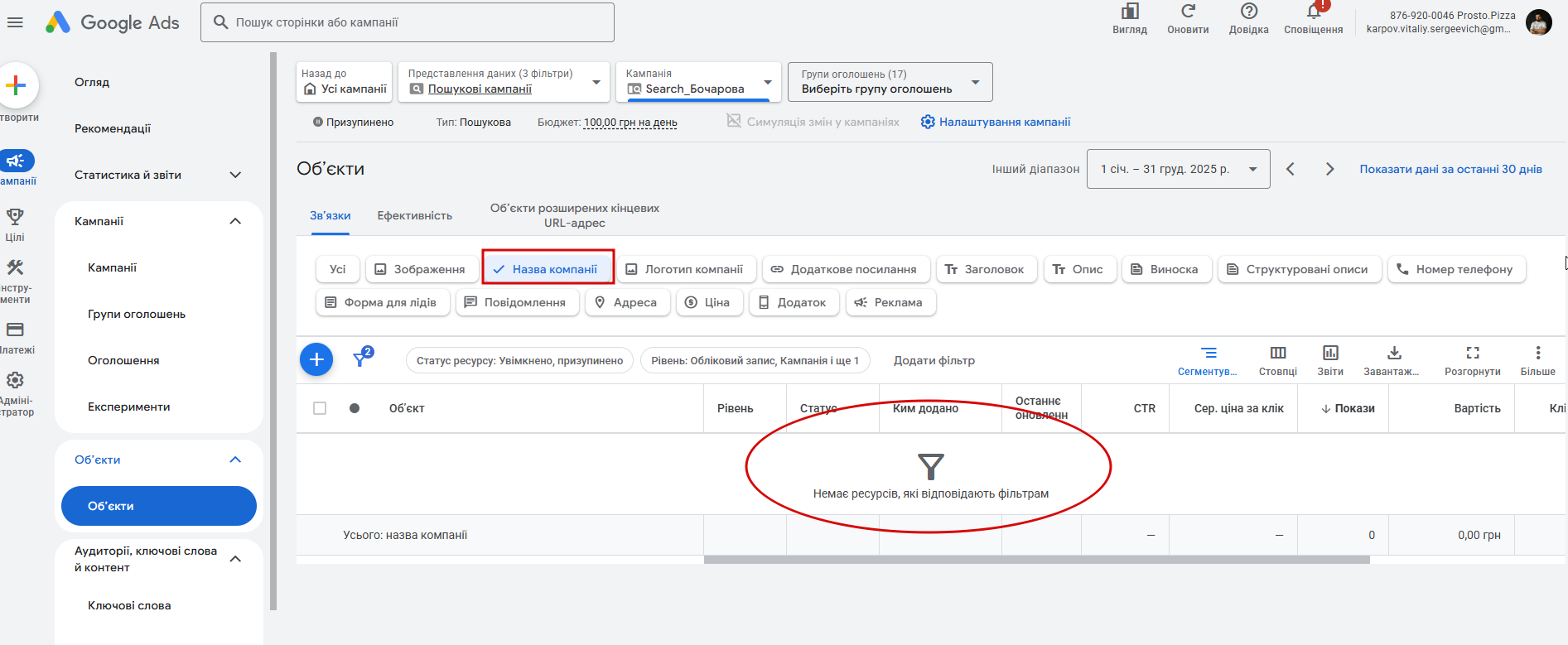
Task: Toggle the 'Зображення' asset type chip
Action: 420,269
